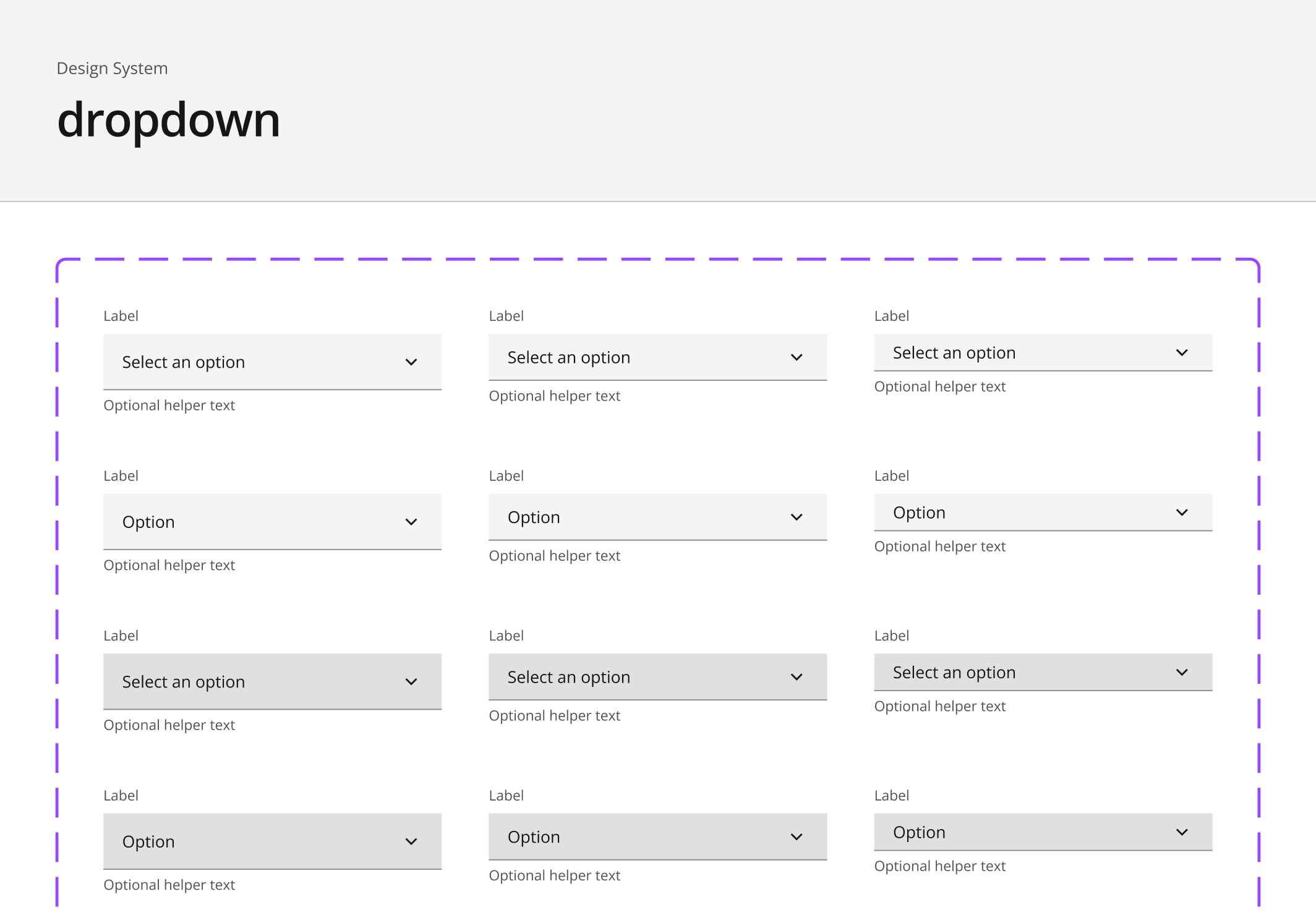This screenshot has width=1316, height=915.
Task: Click chevron of top-left large light dropdown
Action: (411, 362)
